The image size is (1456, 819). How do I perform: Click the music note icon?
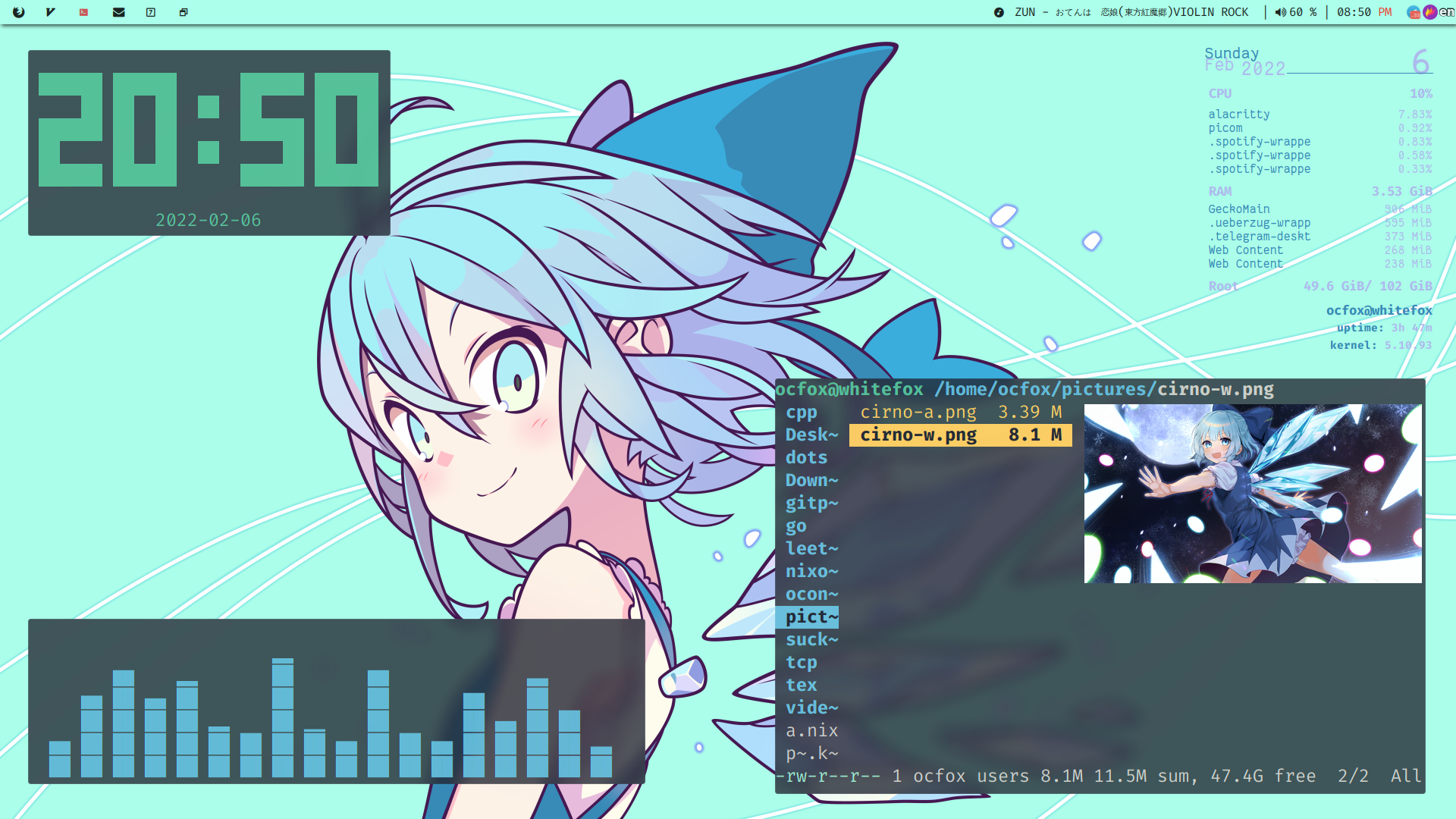[x=999, y=12]
